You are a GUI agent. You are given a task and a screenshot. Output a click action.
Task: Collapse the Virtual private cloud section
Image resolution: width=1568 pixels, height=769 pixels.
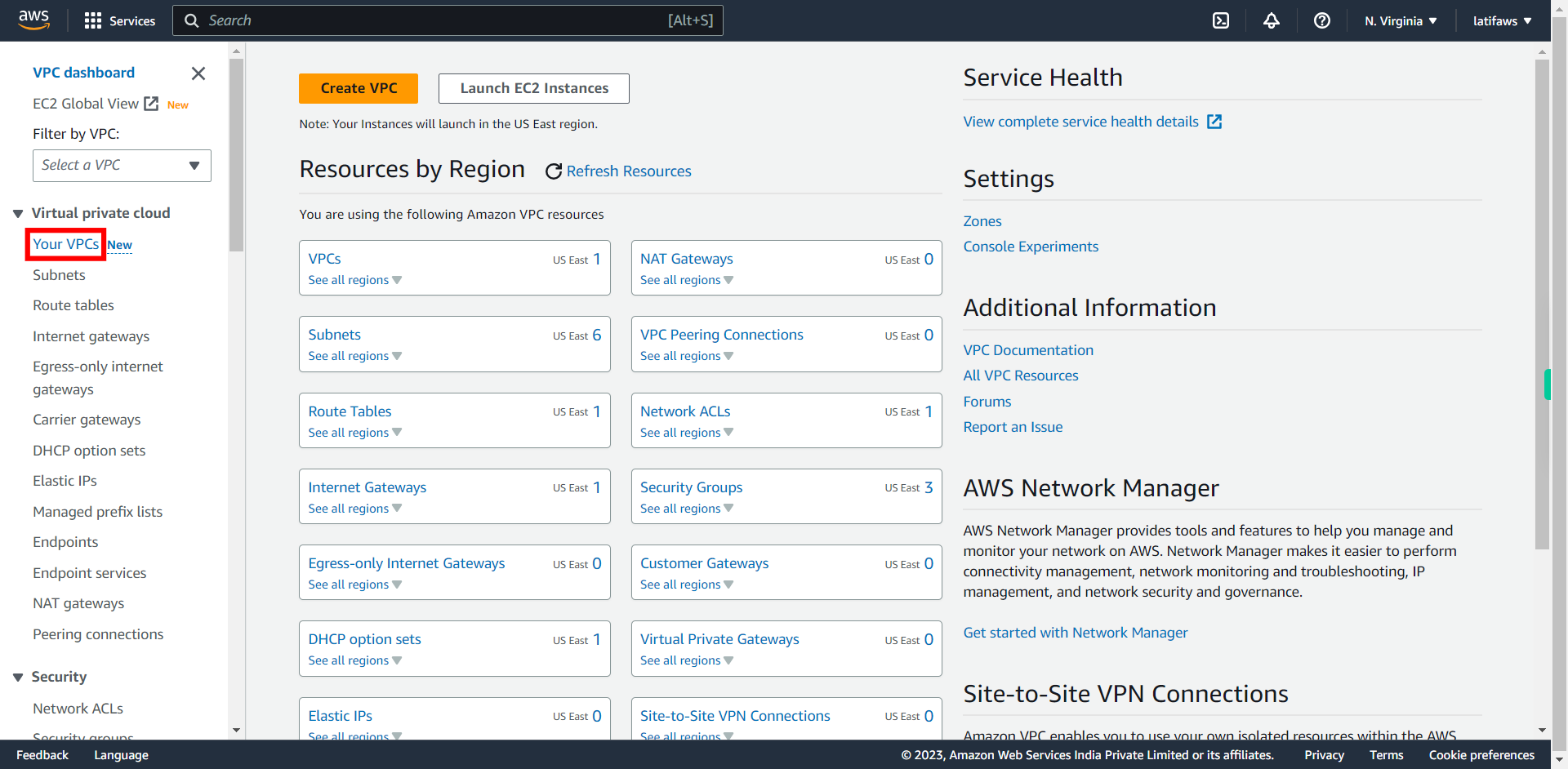tap(18, 214)
